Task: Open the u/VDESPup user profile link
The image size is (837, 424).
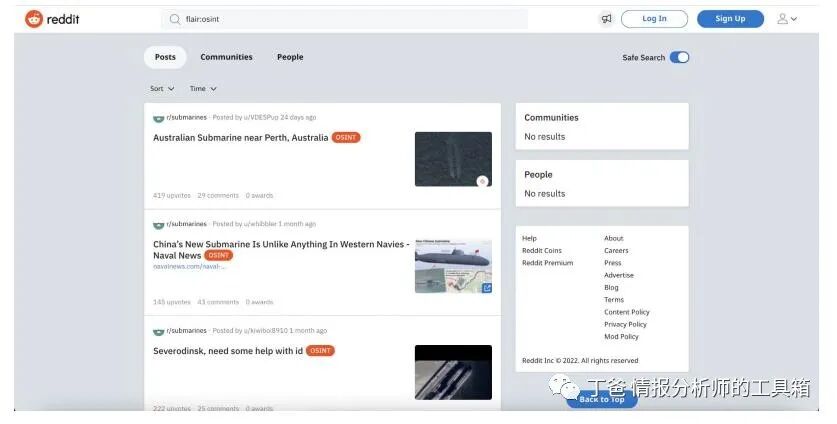Action: tap(261, 117)
